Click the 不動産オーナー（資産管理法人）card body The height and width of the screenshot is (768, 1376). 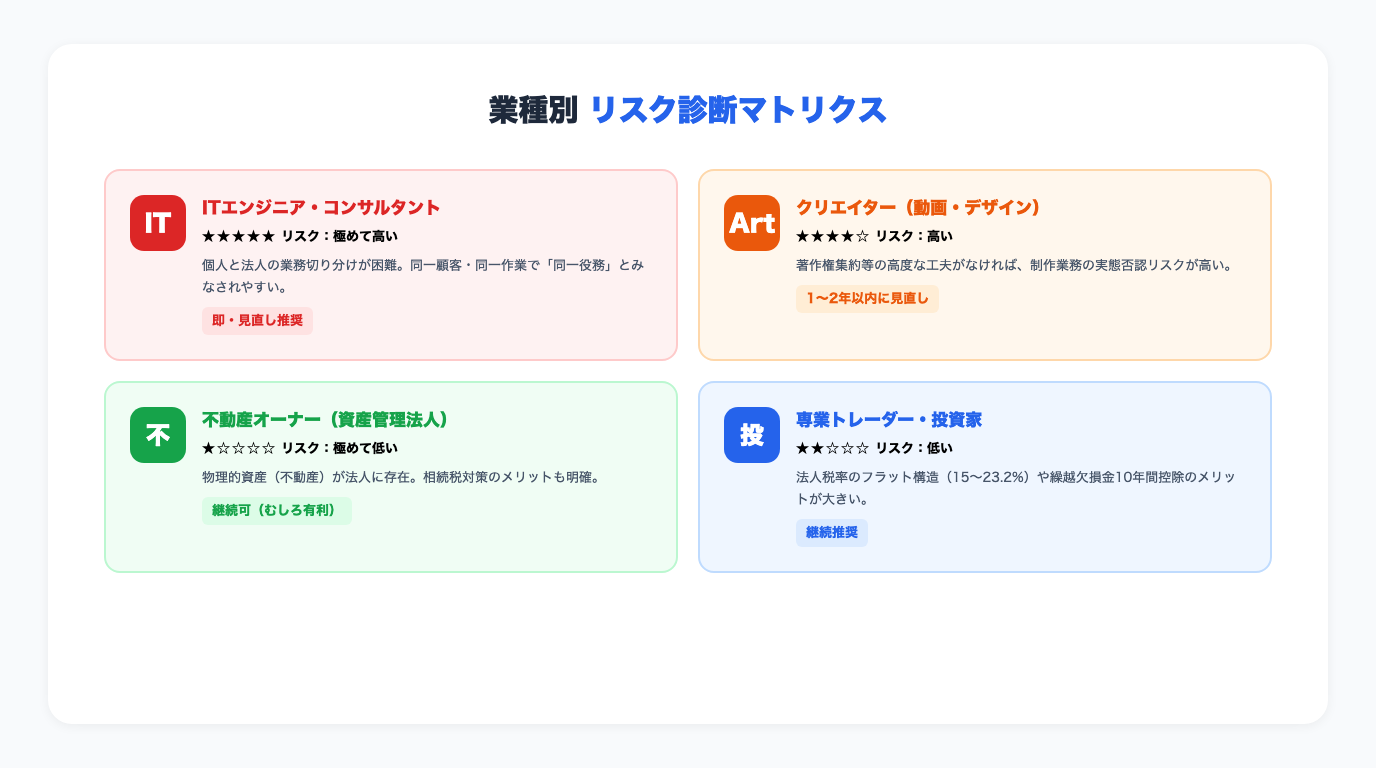[x=390, y=477]
